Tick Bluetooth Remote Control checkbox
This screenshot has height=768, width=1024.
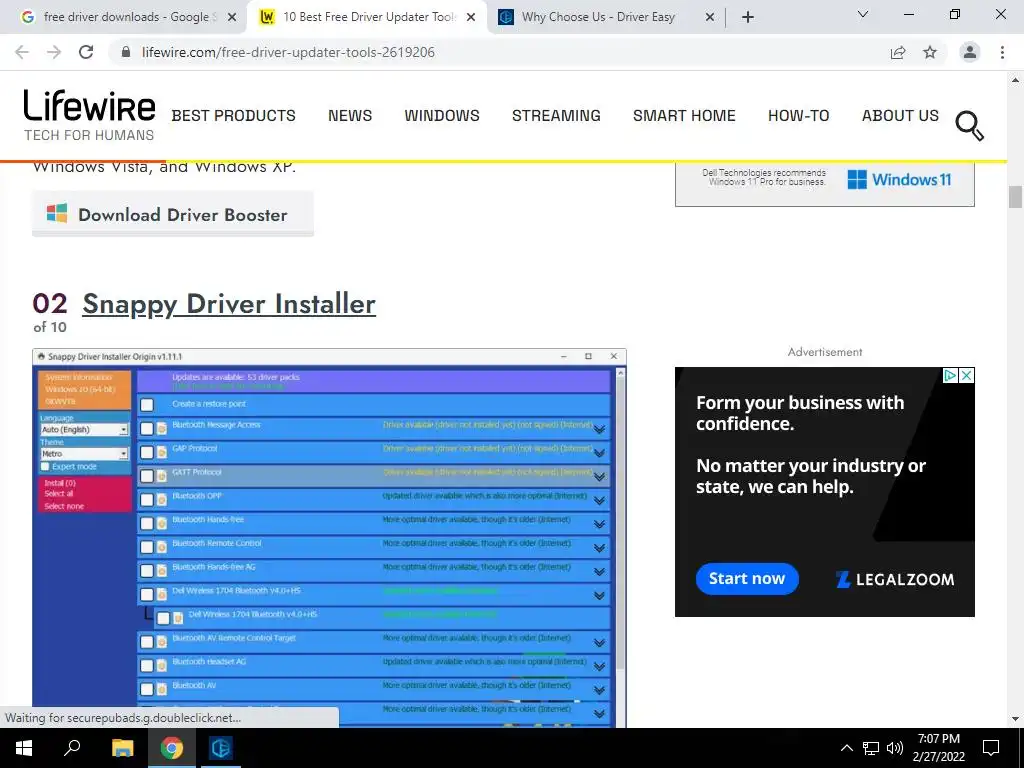coord(147,547)
